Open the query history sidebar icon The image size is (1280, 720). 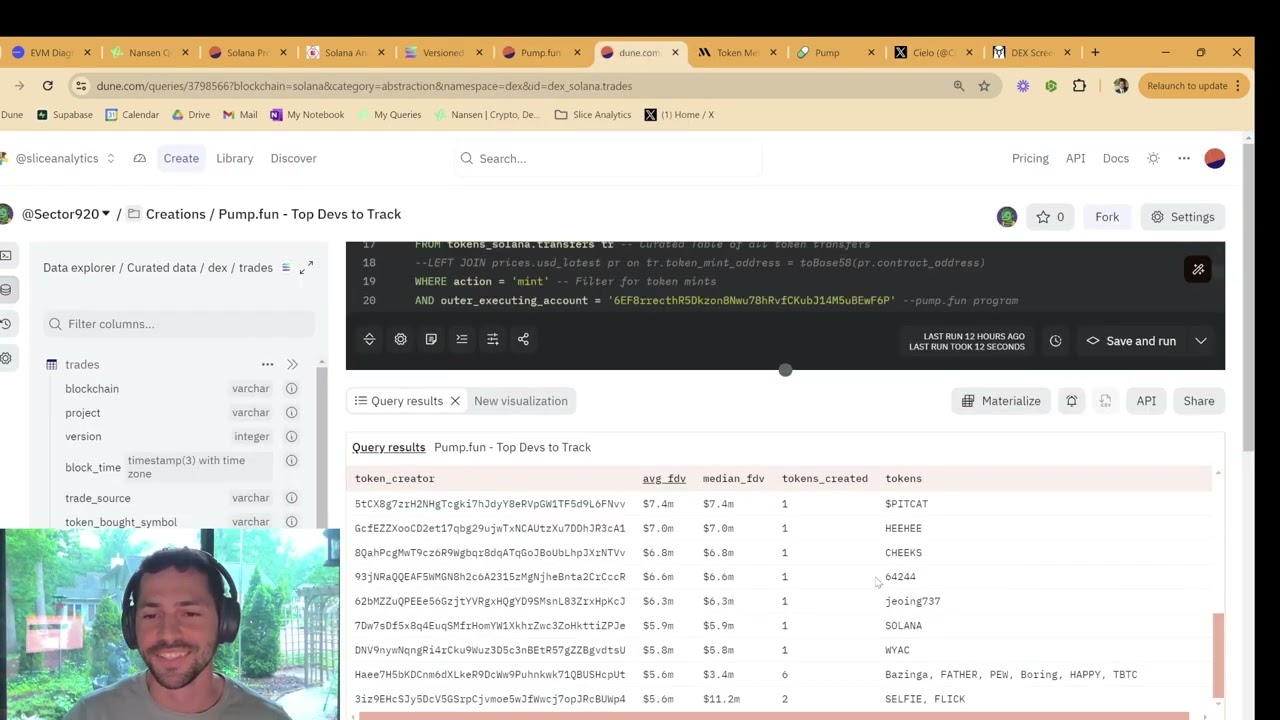pyautogui.click(x=5, y=324)
